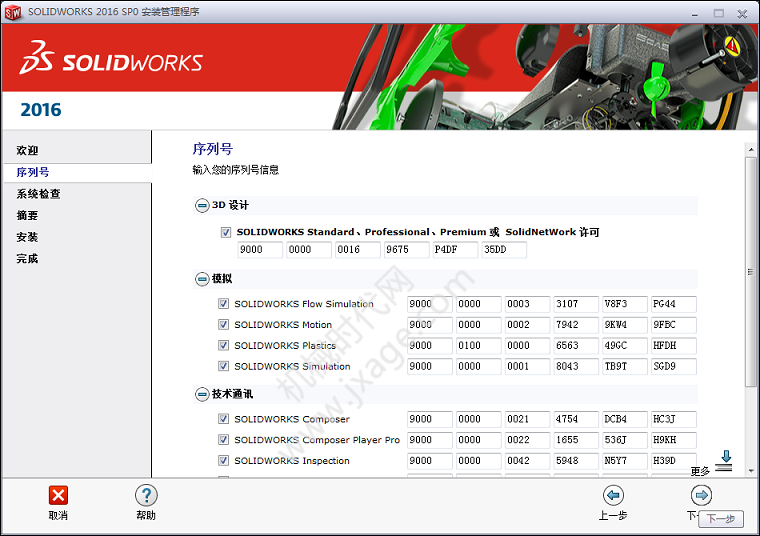Click Plastics serial field containing 6563
The width and height of the screenshot is (760, 536).
(x=576, y=346)
